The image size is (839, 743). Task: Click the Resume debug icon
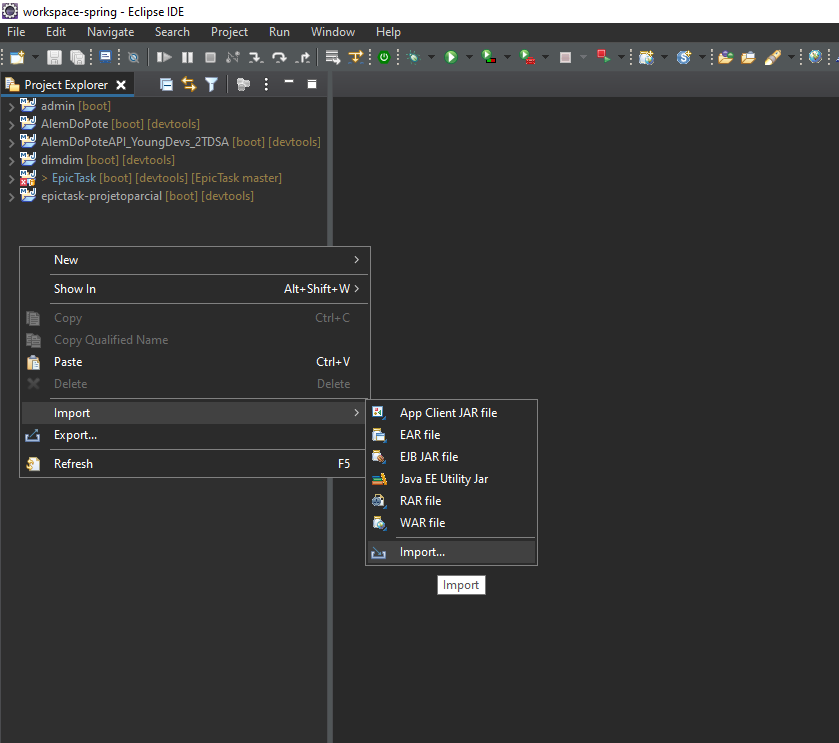pyautogui.click(x=164, y=57)
